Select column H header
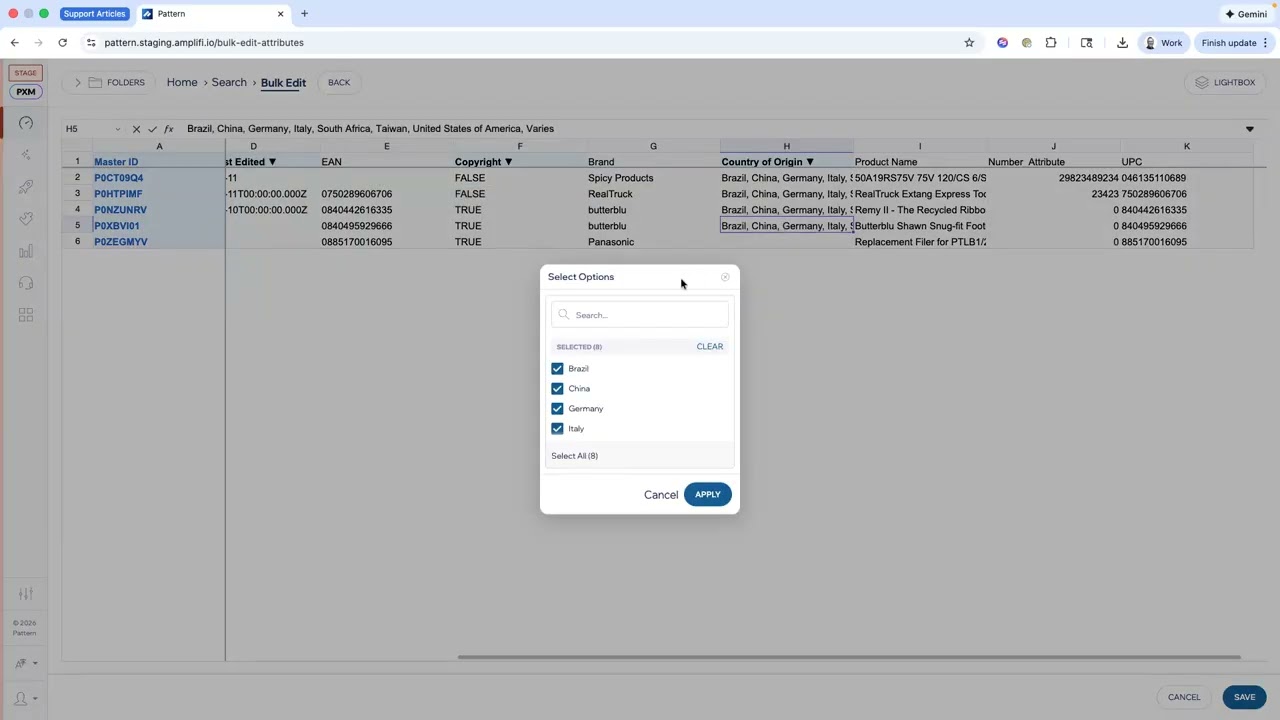 (x=786, y=147)
